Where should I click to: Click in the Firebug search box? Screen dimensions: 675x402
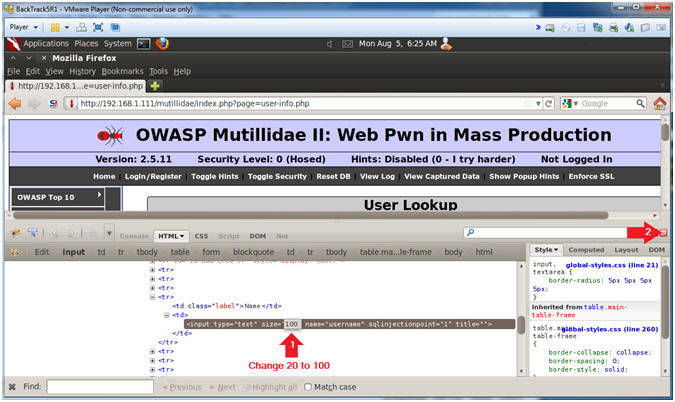(x=546, y=232)
